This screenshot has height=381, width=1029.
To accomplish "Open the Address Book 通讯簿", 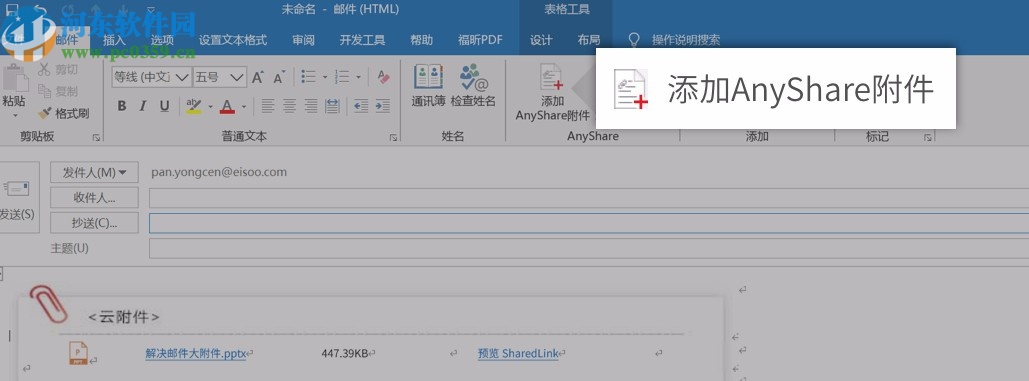I will (x=429, y=85).
